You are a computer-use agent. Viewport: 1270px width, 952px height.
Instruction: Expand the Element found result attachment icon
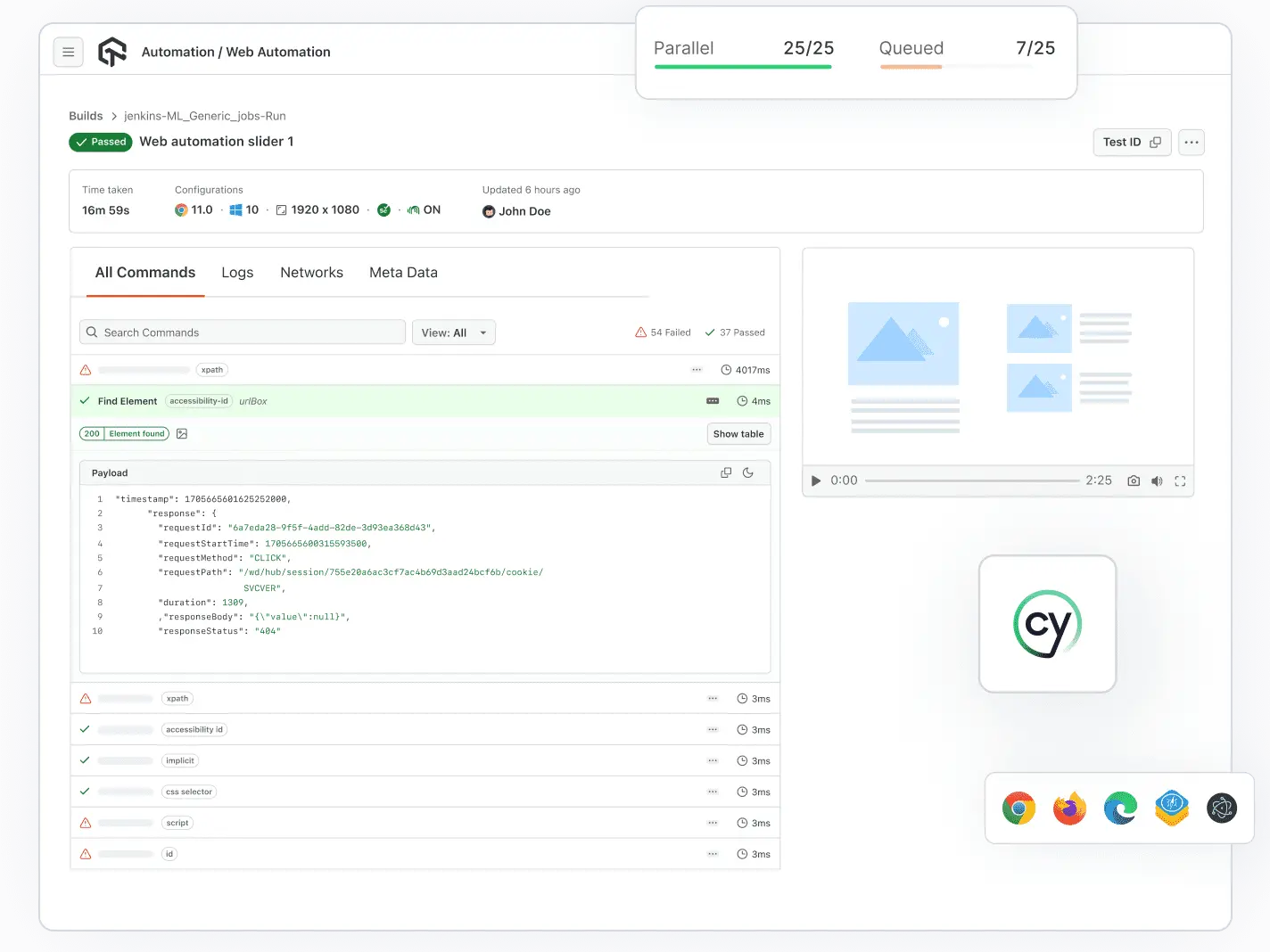click(181, 433)
